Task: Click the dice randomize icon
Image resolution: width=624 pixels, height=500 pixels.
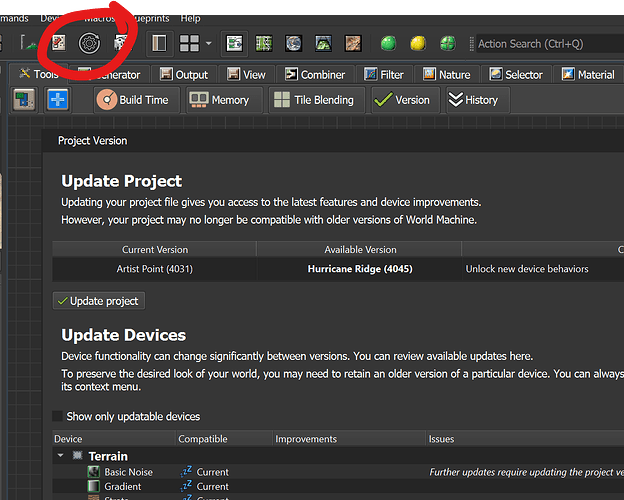Action: 120,43
